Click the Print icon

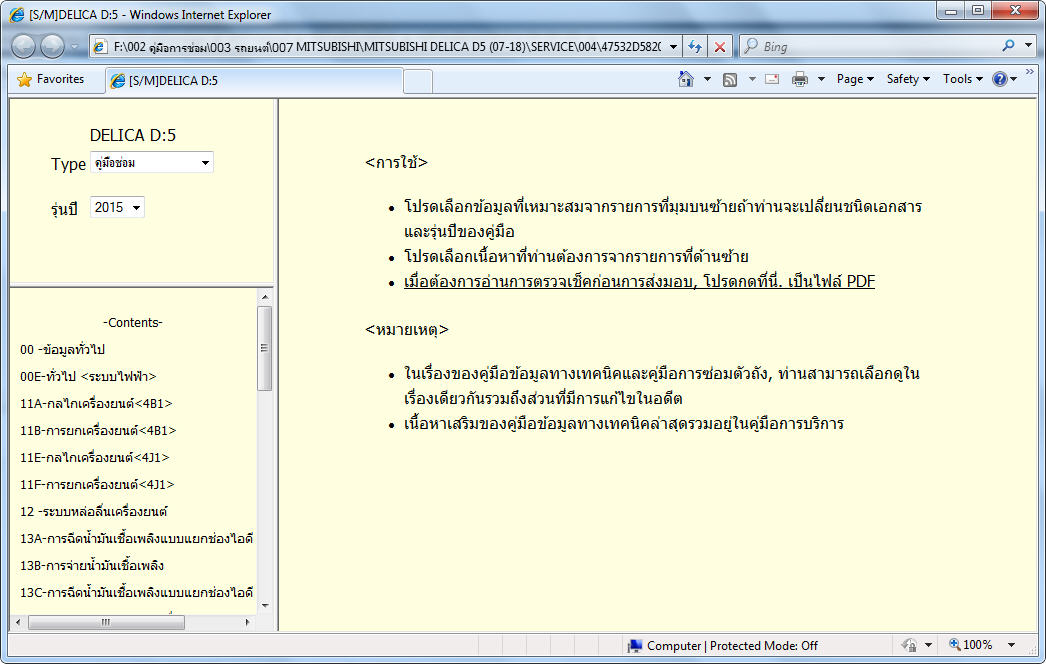click(x=799, y=79)
